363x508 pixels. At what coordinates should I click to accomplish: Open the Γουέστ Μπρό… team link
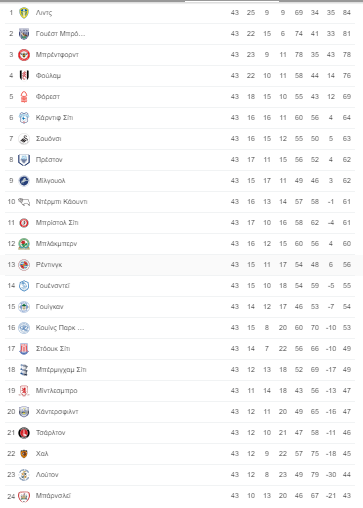click(x=60, y=34)
